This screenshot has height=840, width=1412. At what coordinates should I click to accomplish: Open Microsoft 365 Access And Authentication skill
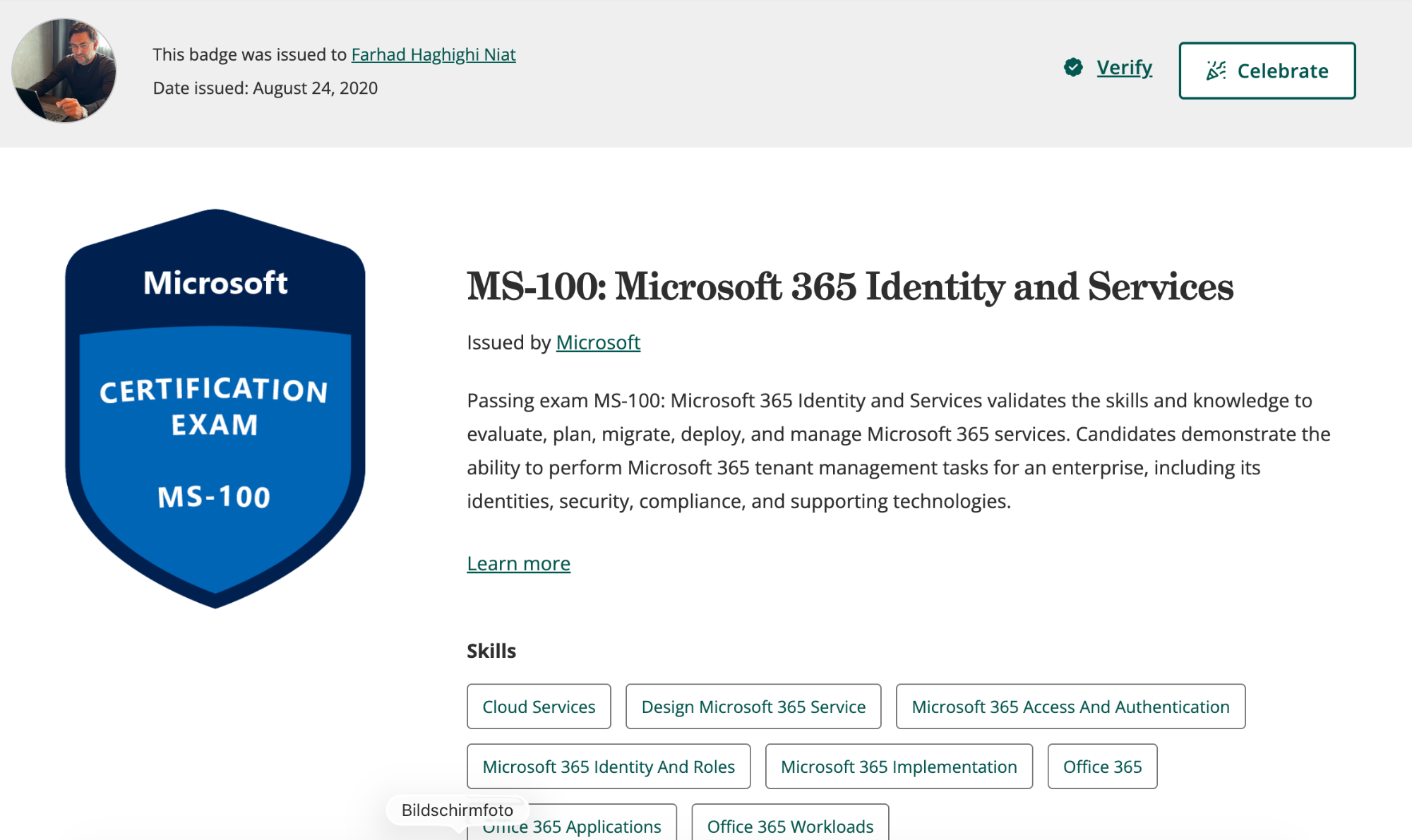(x=1070, y=707)
